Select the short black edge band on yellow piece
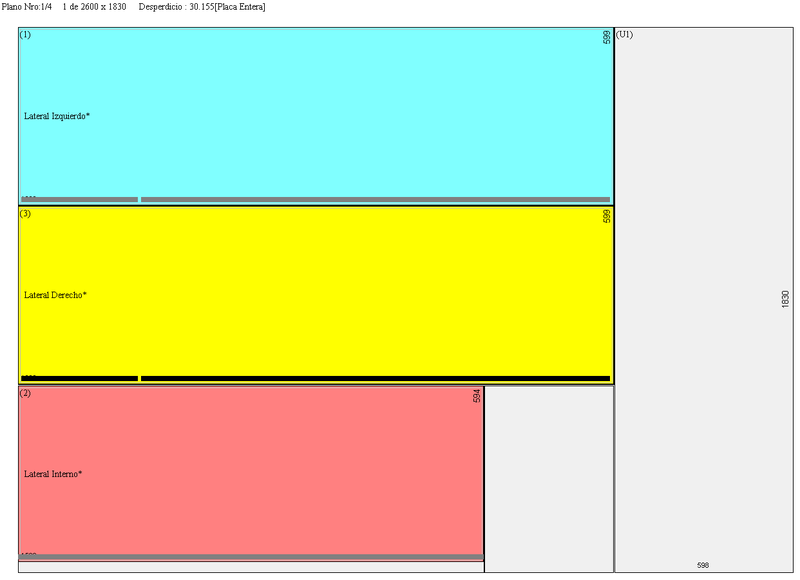Viewport: 800px width, 580px height. pyautogui.click(x=80, y=379)
